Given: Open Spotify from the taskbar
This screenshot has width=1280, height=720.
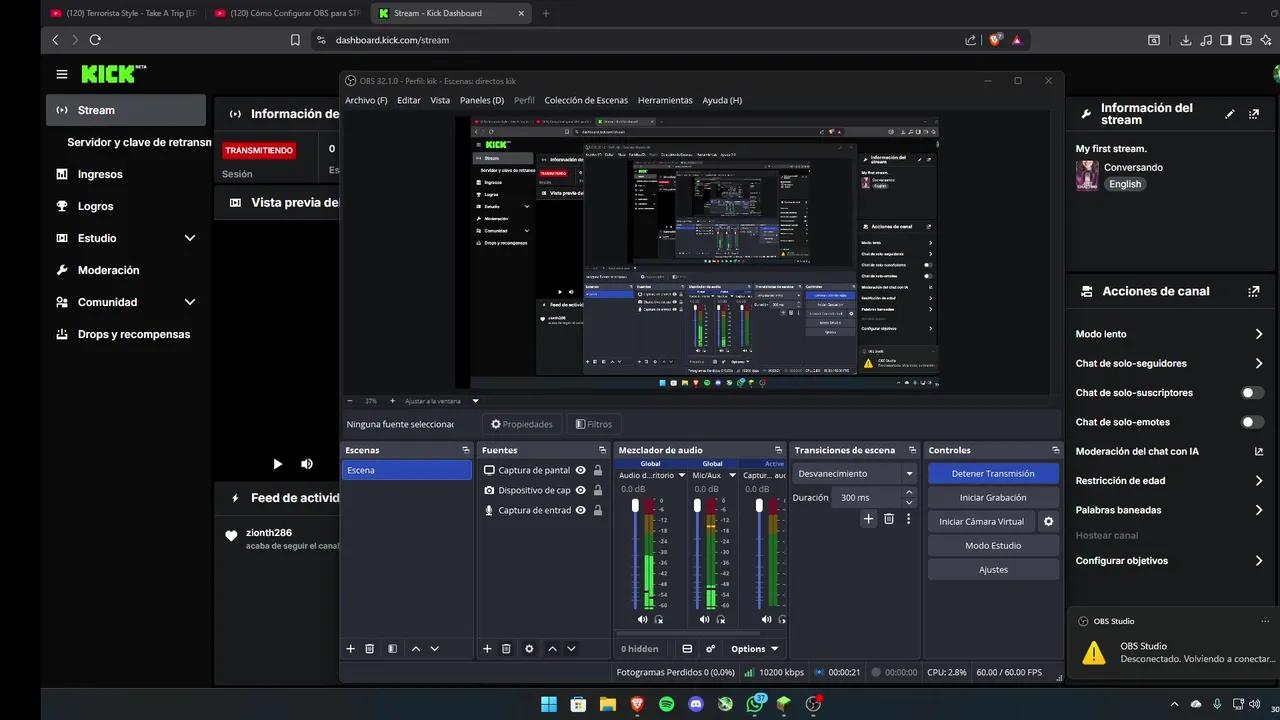Looking at the screenshot, I should point(667,704).
